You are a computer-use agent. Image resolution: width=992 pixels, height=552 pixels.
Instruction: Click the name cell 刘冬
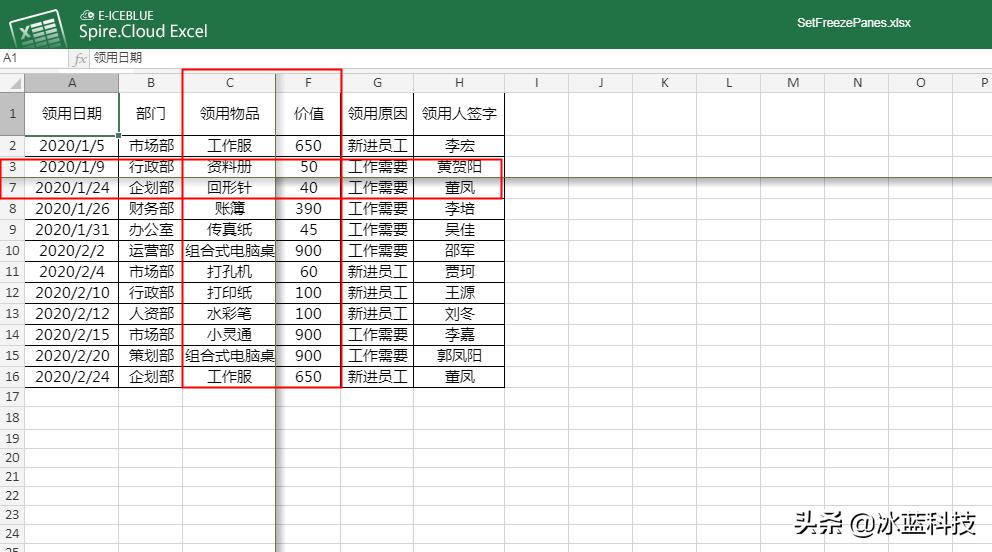pyautogui.click(x=459, y=314)
